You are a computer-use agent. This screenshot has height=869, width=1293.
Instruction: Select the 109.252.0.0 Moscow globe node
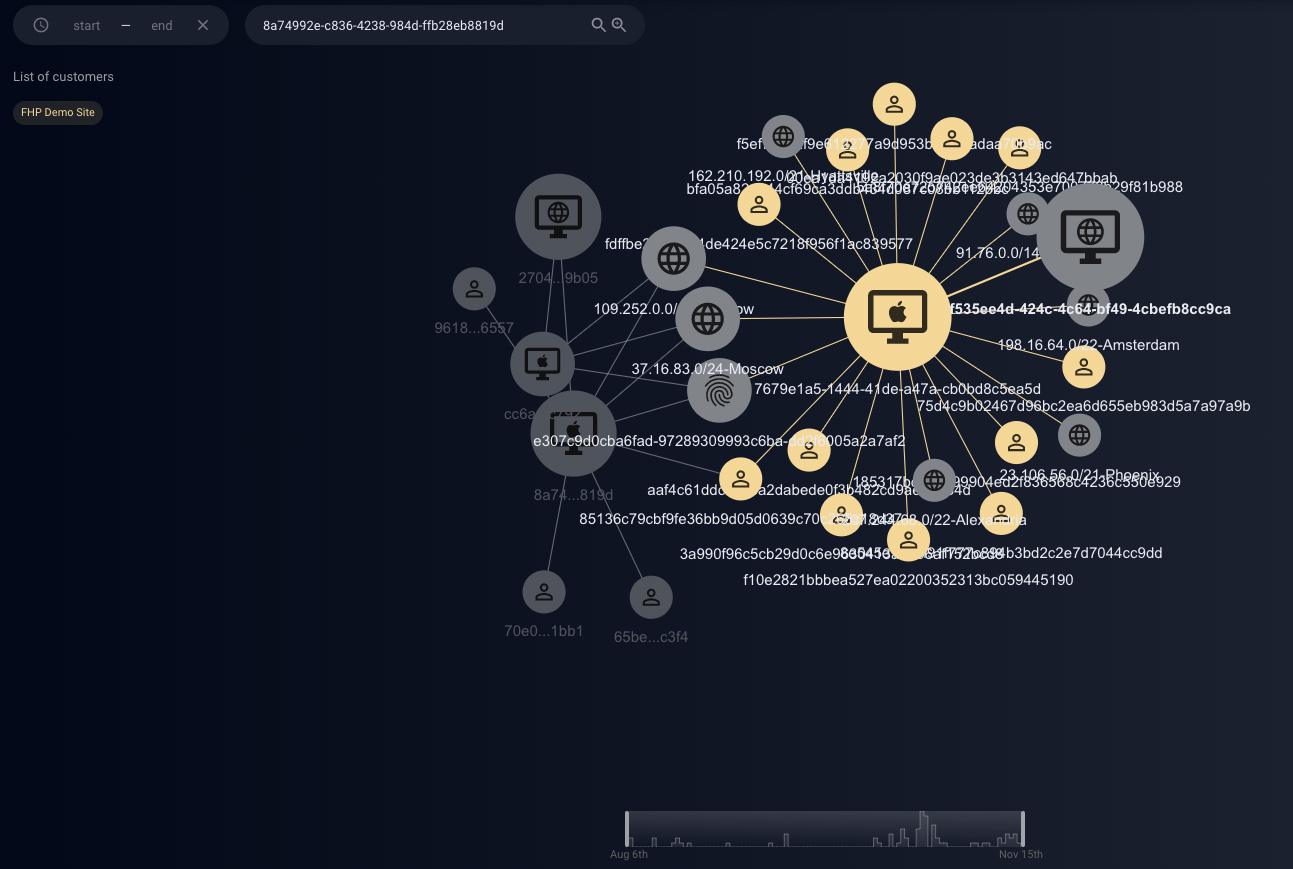(x=707, y=319)
